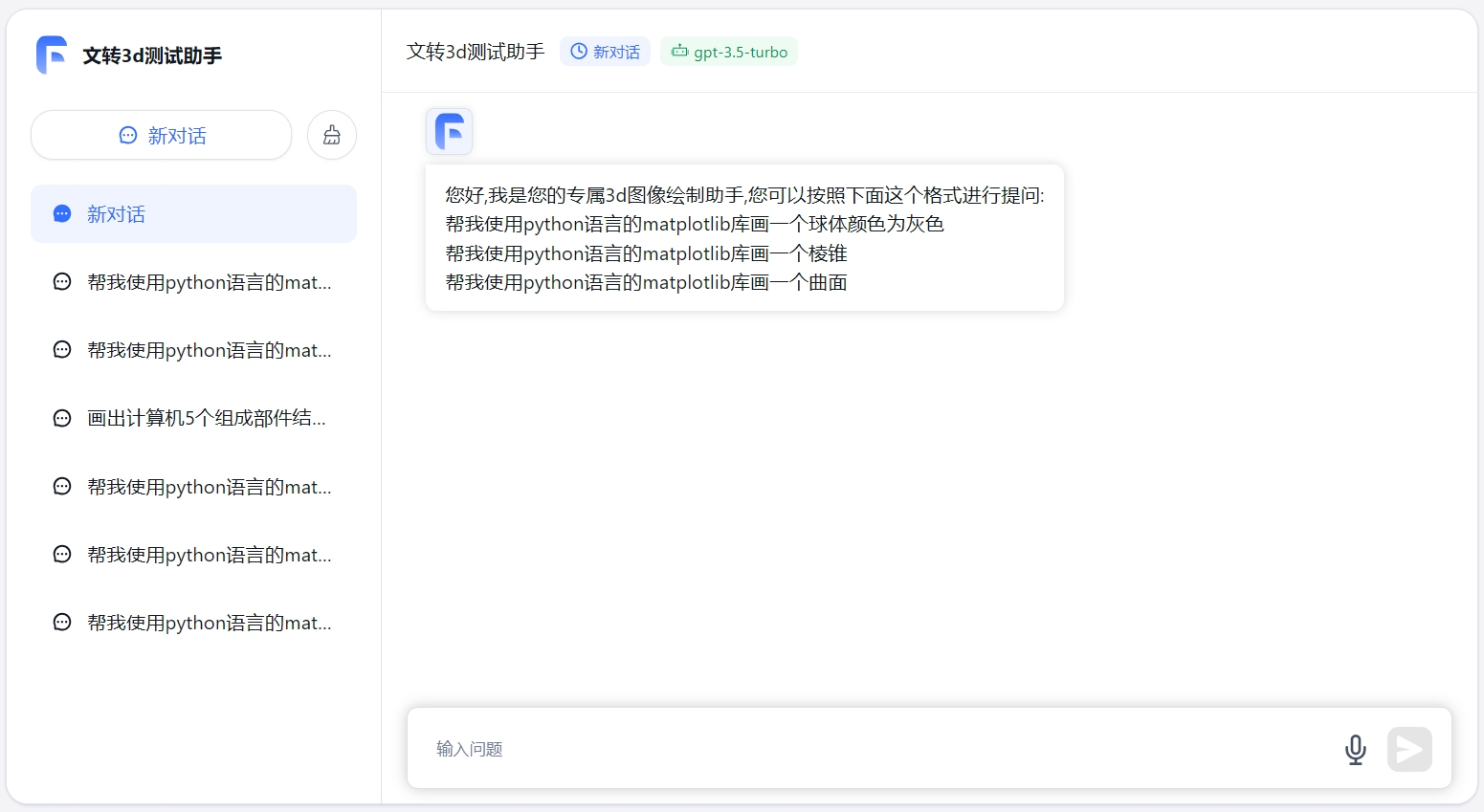Screen dimensions: 1484x812
Task: Click the clock icon in the header 新对话 tag
Action: point(579,52)
